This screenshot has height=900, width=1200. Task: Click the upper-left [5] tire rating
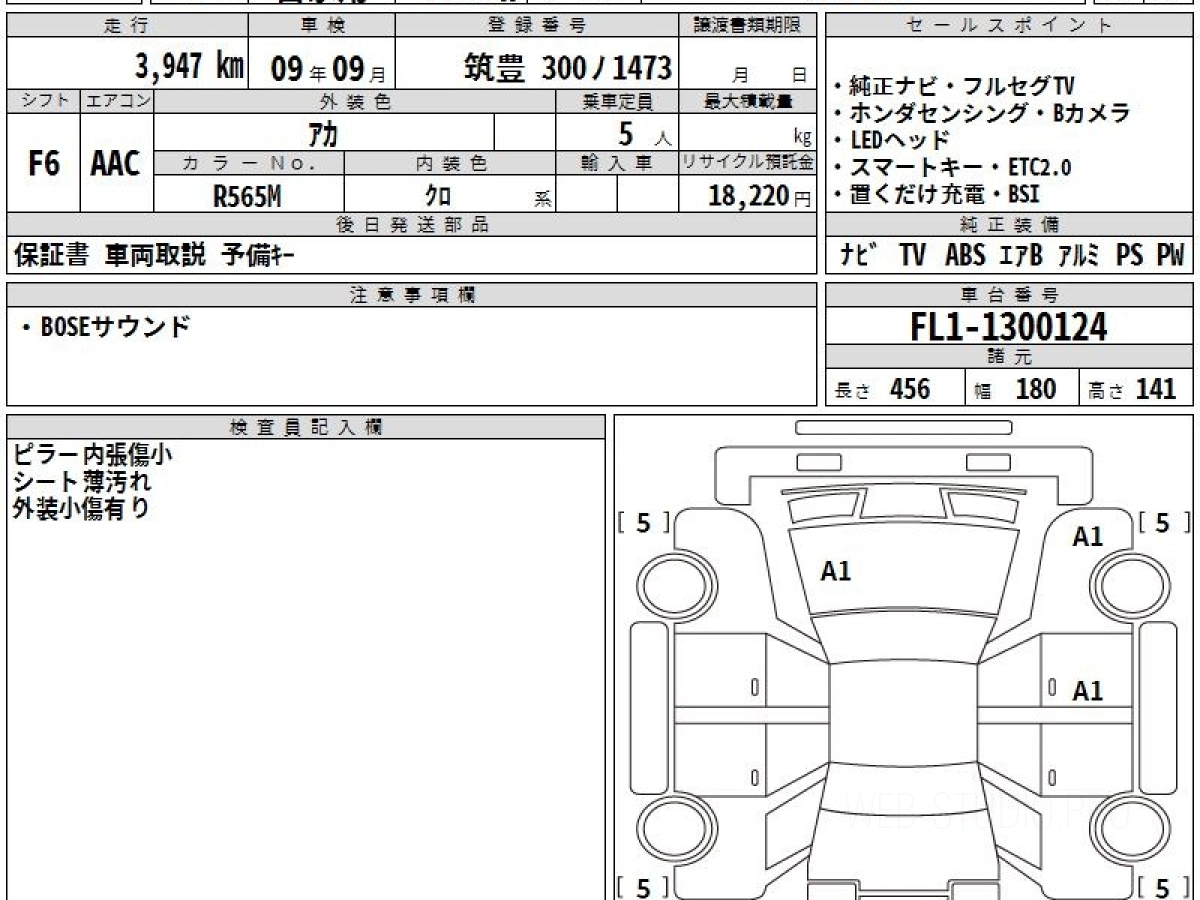click(643, 523)
